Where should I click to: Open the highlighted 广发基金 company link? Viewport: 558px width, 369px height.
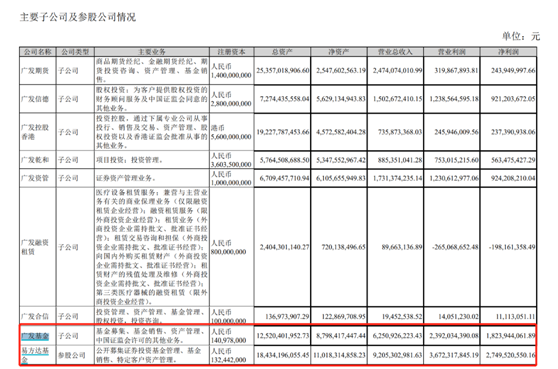pos(35,336)
